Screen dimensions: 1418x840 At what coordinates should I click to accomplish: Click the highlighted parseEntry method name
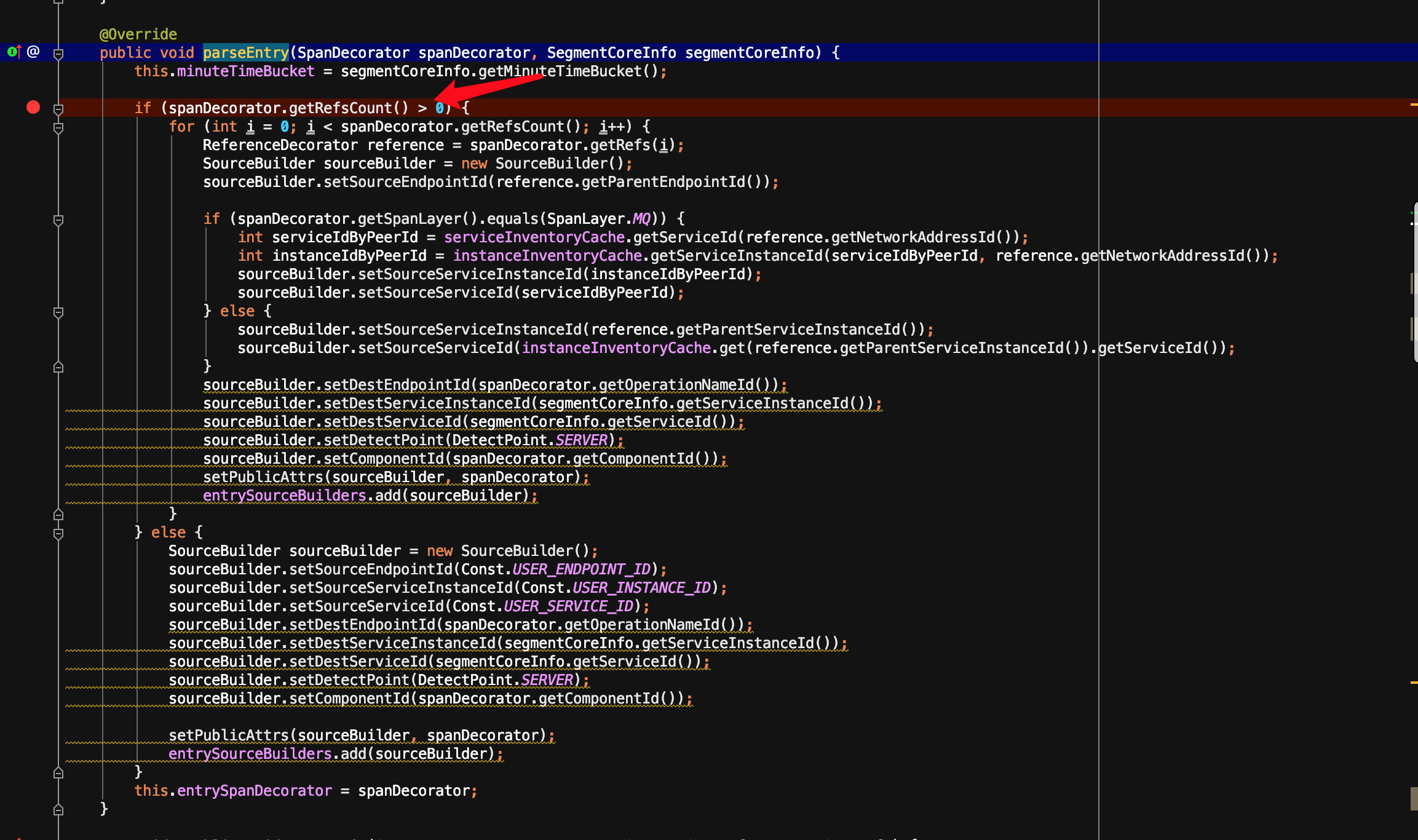[x=245, y=53]
